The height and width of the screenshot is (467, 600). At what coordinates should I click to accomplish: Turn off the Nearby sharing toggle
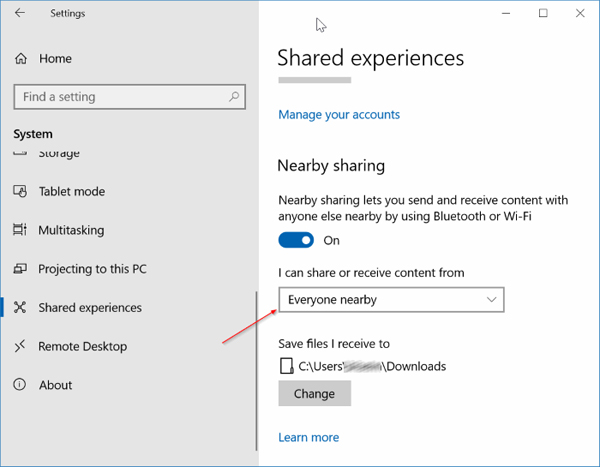pyautogui.click(x=296, y=240)
